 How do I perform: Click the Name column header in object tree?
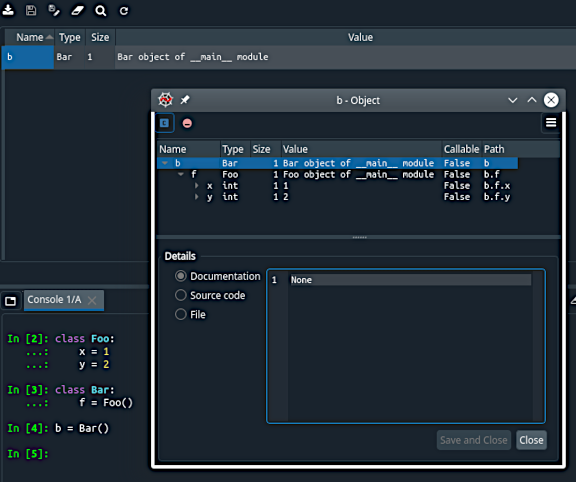(x=188, y=149)
